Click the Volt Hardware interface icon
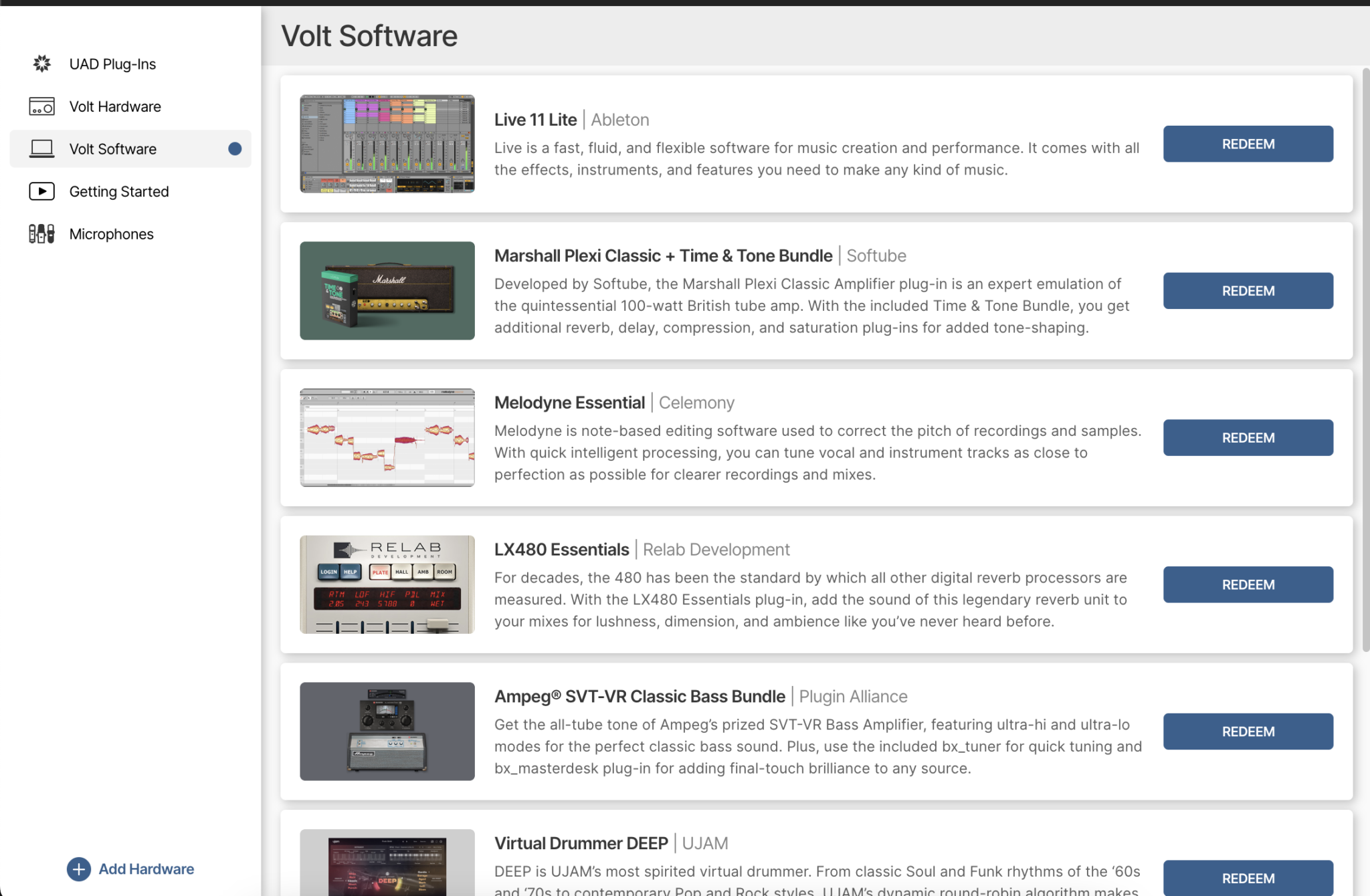 coord(41,106)
